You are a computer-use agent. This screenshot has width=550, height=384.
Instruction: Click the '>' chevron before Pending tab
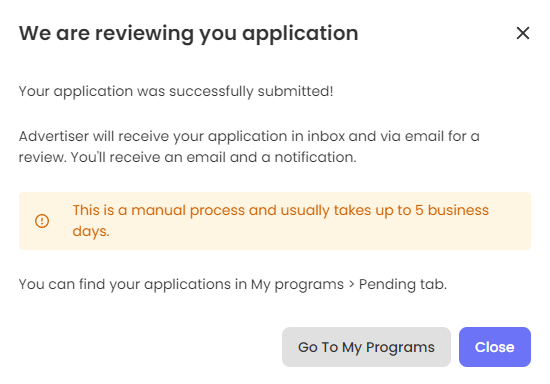point(351,284)
